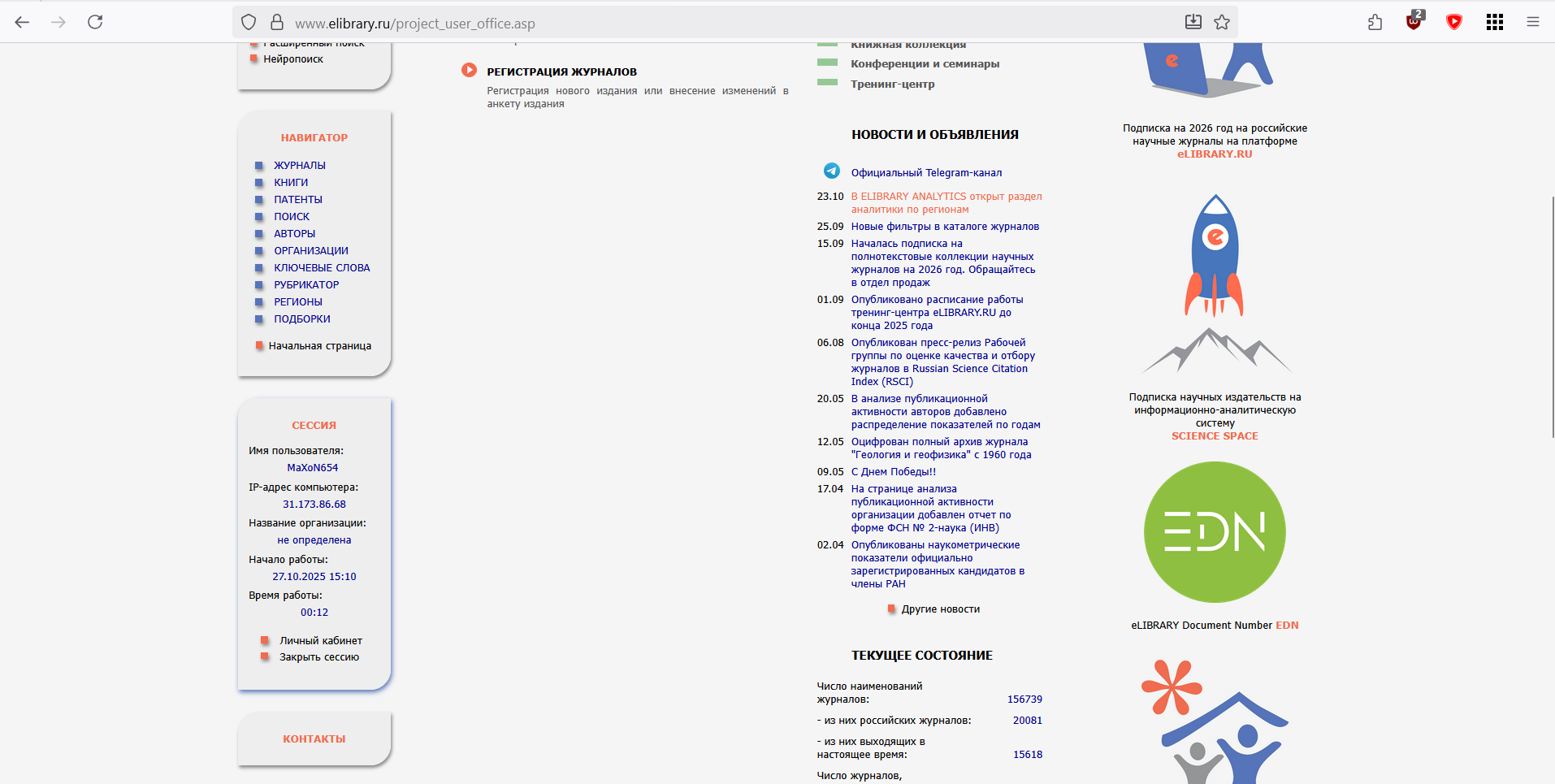Click the Telegram channel icon
Screen dimensions: 1555x784
pyautogui.click(x=831, y=171)
